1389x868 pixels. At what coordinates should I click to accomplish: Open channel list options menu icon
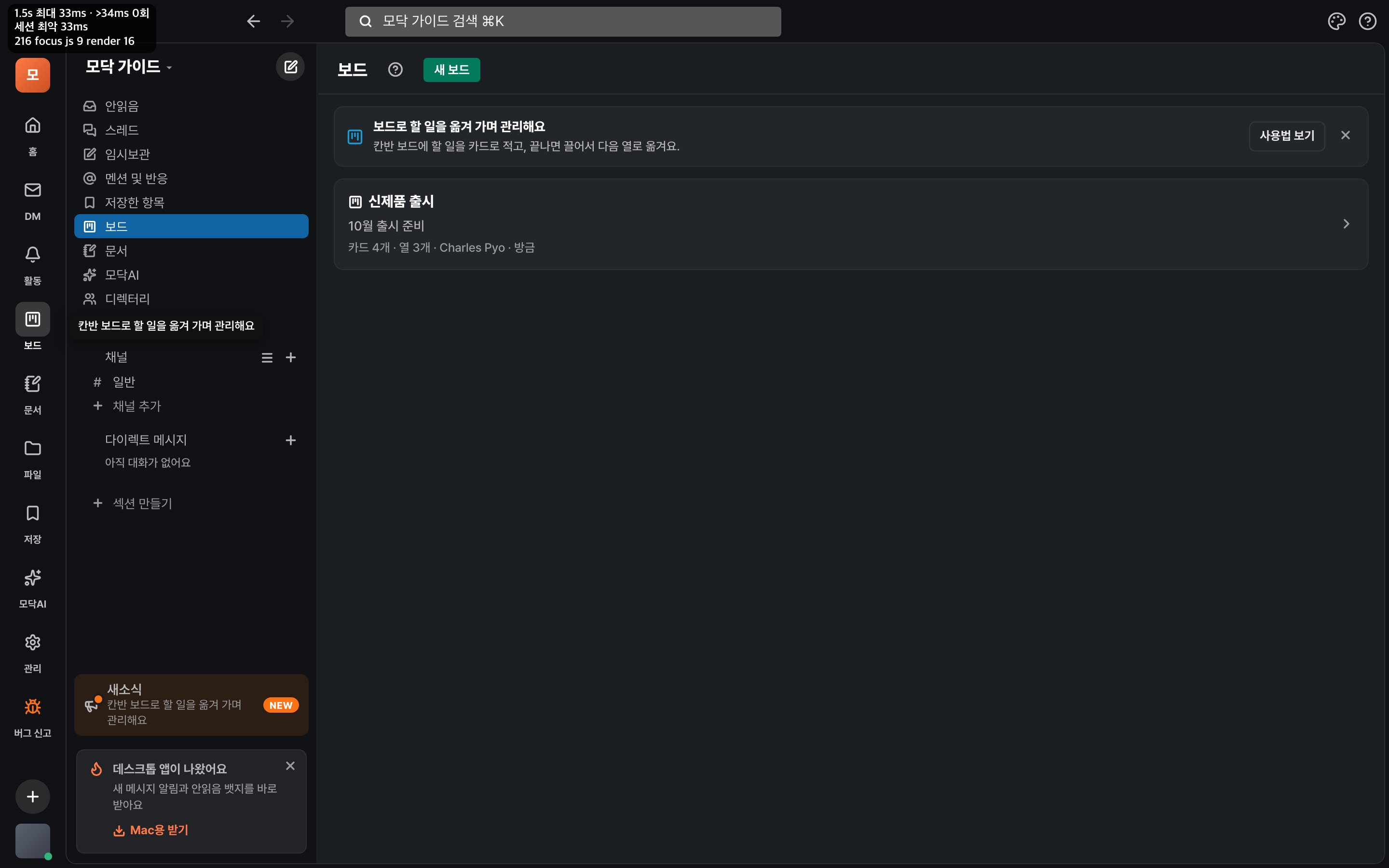pos(267,358)
